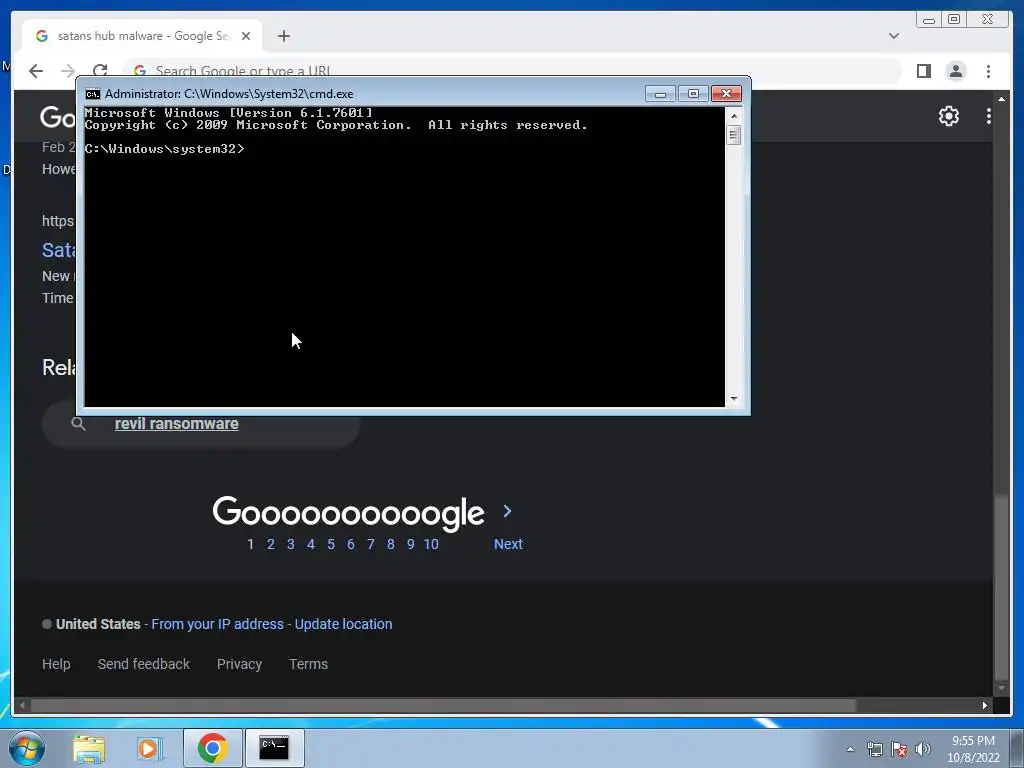
Task: Open Terms footer link
Action: [x=308, y=664]
